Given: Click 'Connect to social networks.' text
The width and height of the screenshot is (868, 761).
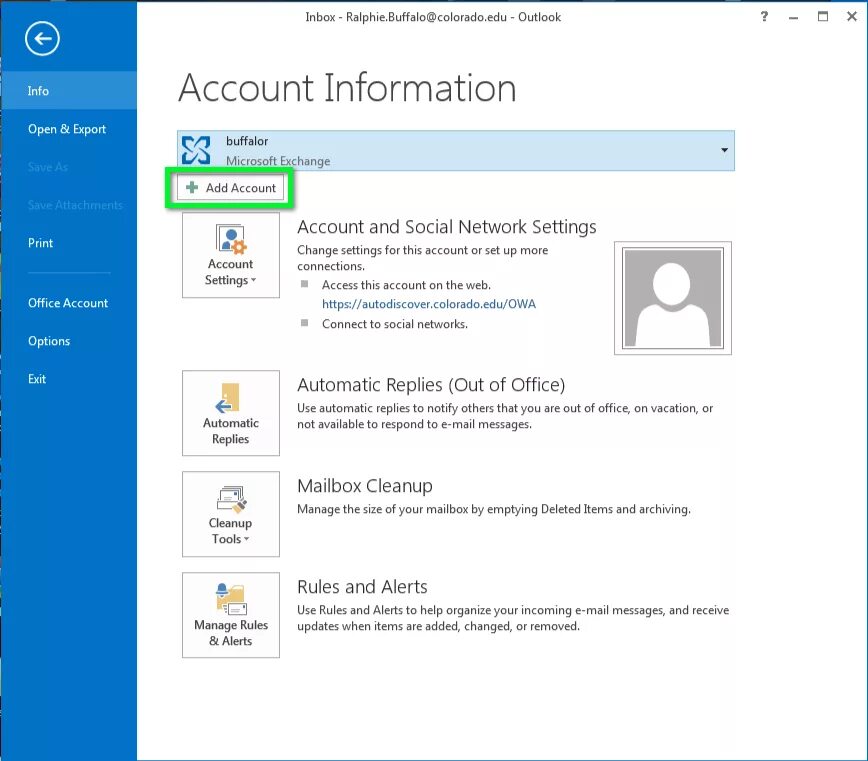Looking at the screenshot, I should tap(395, 324).
